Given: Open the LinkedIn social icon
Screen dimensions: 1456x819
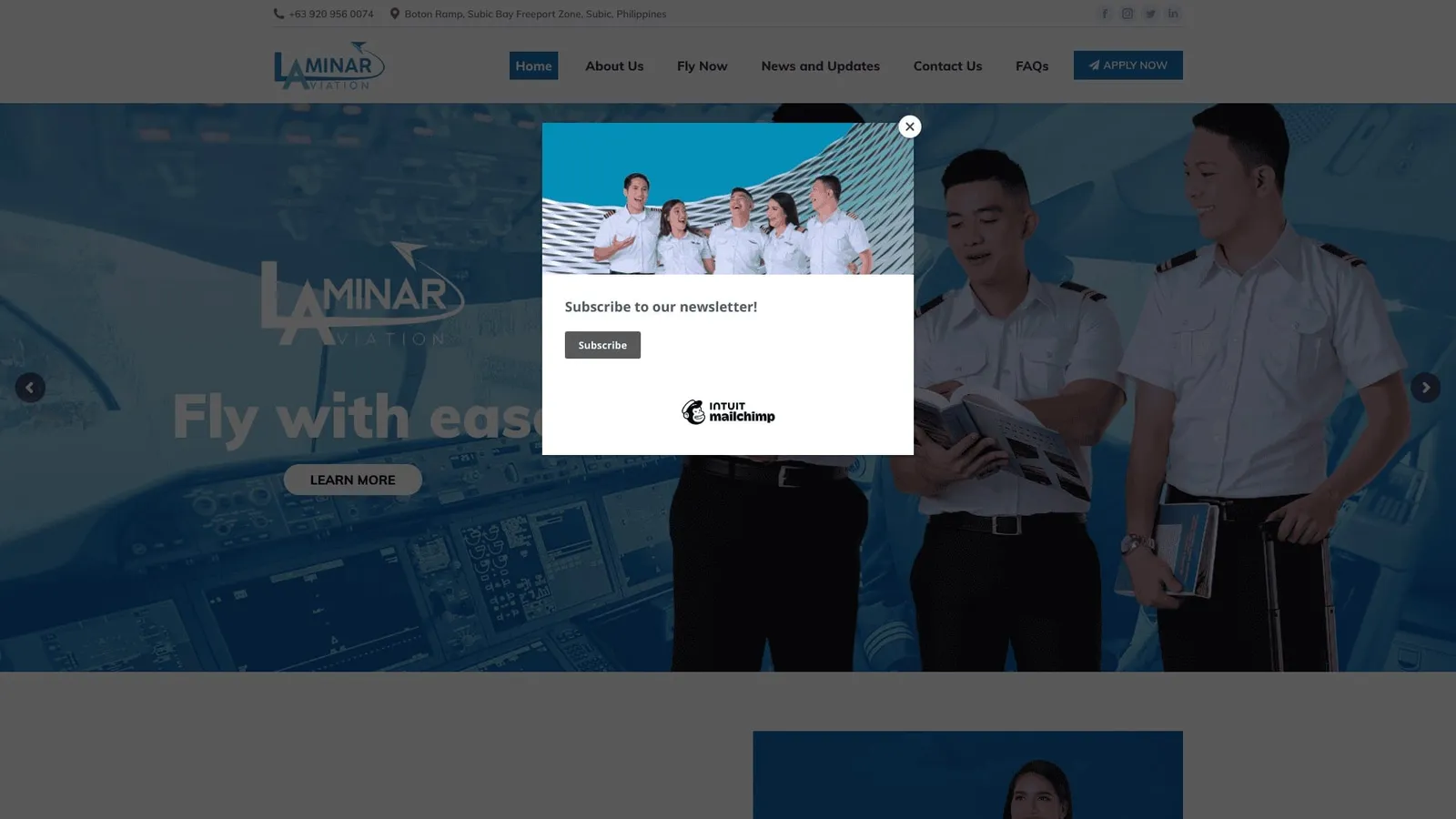Looking at the screenshot, I should click(1173, 14).
